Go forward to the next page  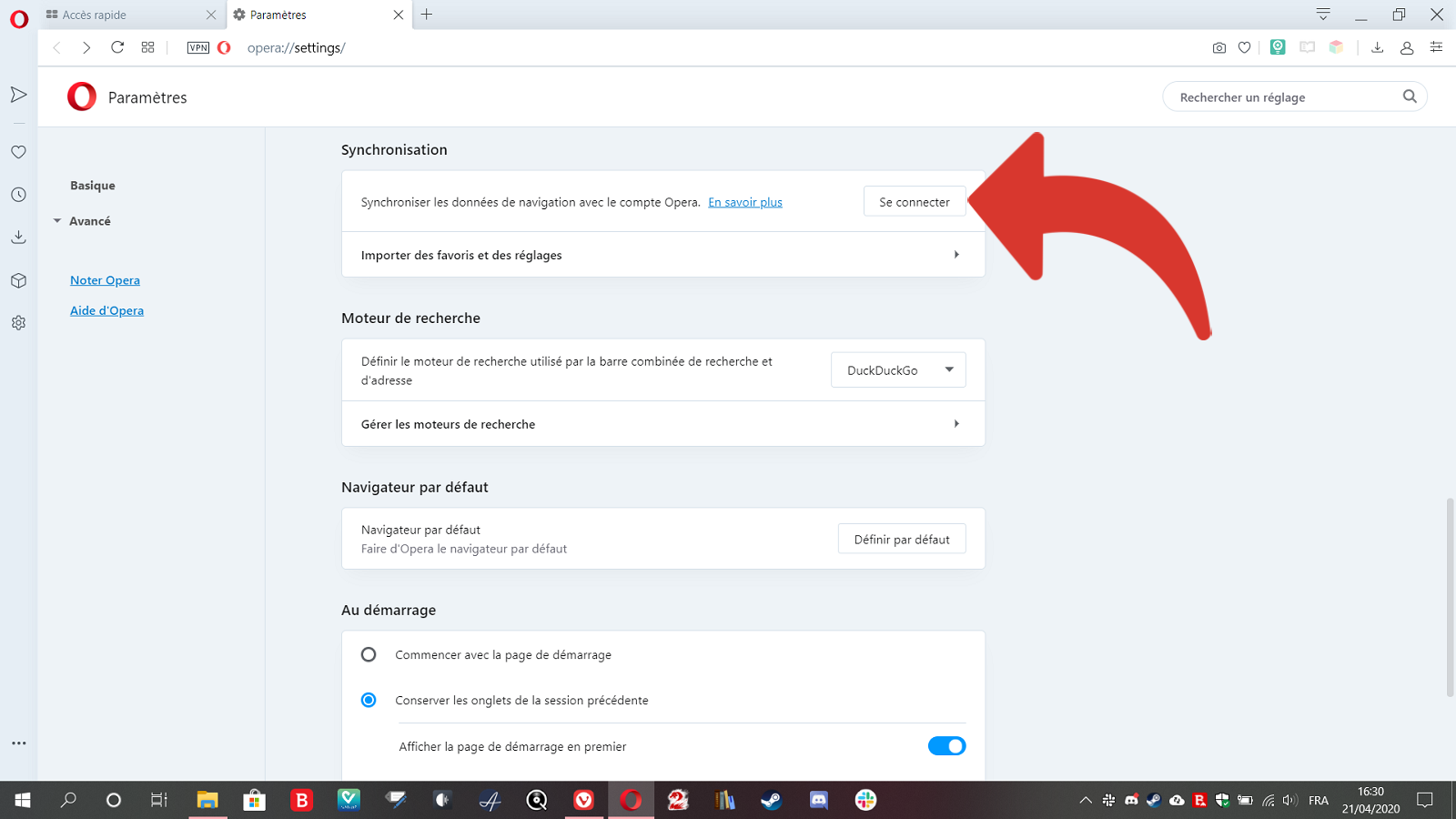(x=86, y=47)
